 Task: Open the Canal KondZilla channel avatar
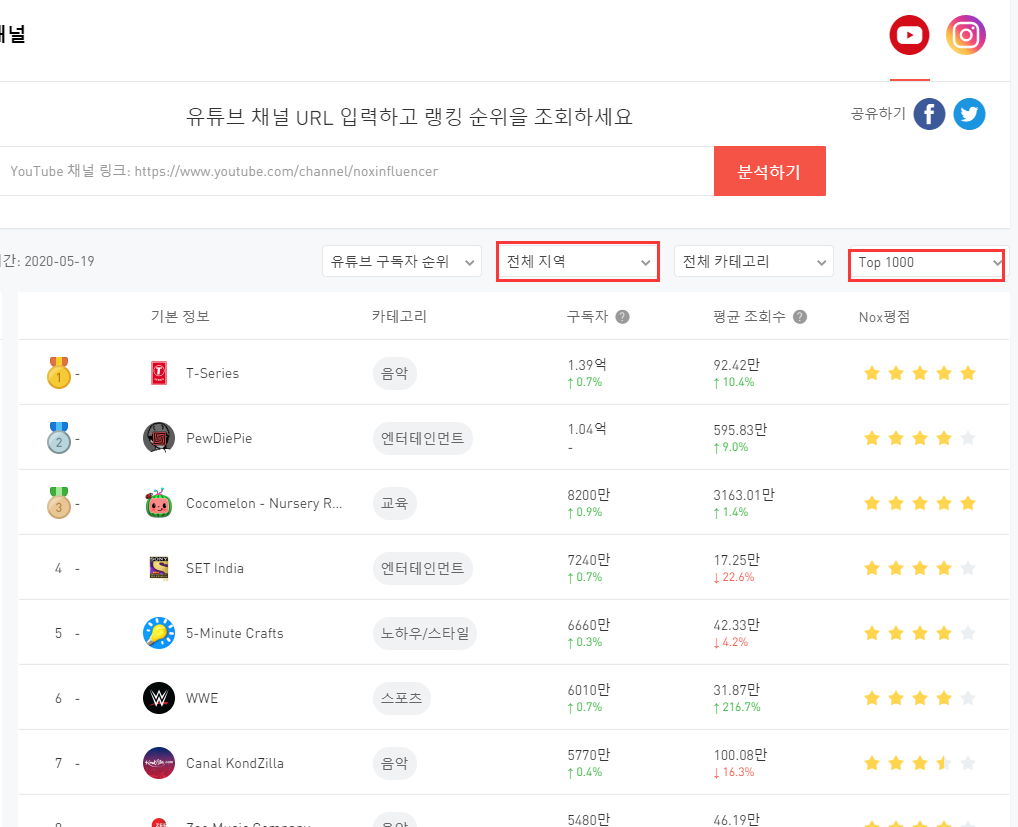(x=159, y=763)
